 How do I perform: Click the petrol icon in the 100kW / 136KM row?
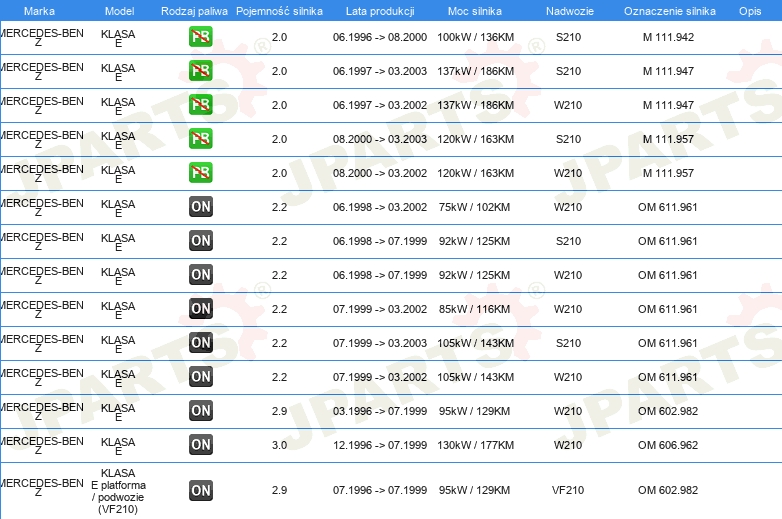pos(200,37)
